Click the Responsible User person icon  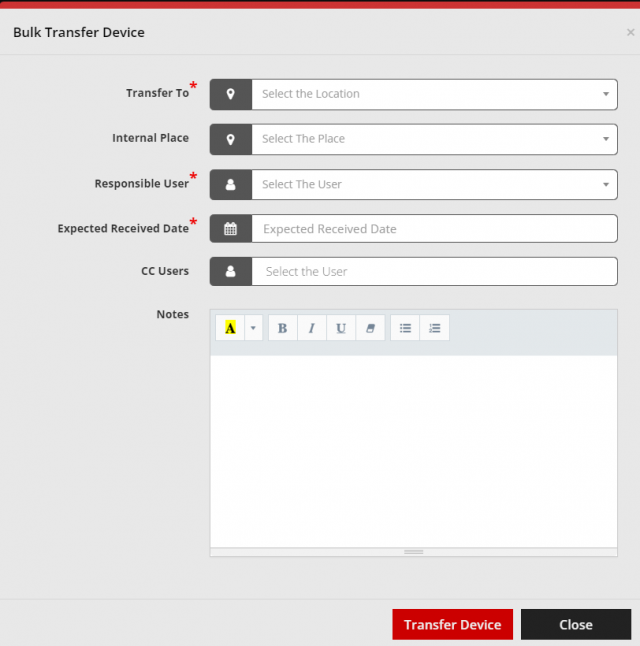(x=231, y=185)
